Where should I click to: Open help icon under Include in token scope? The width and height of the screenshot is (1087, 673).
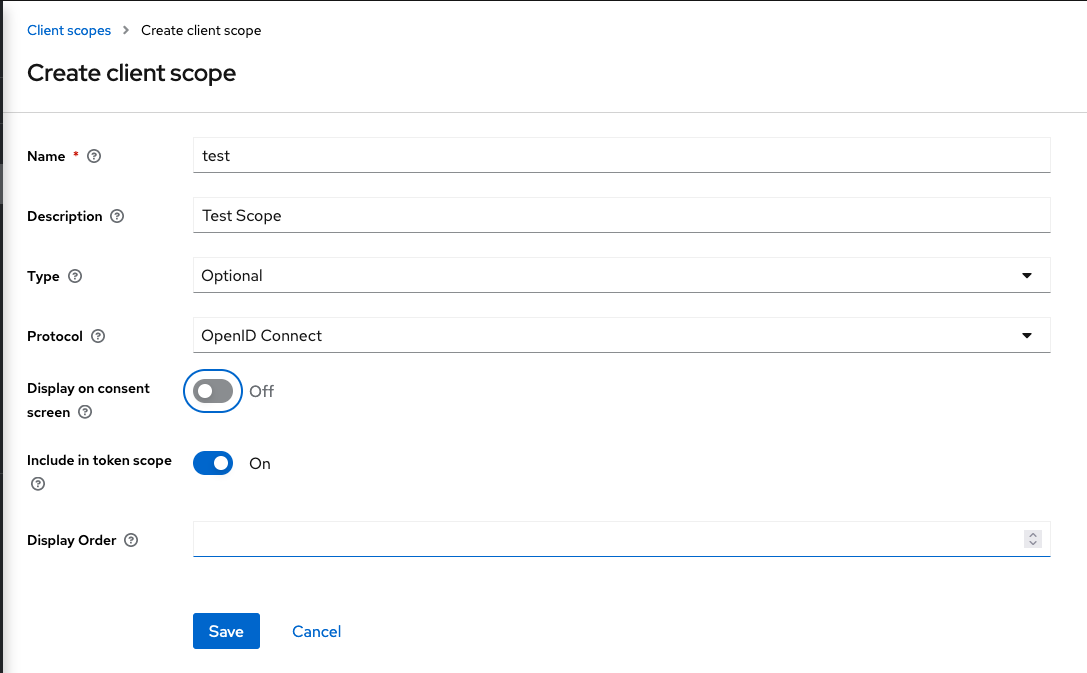[x=38, y=484]
